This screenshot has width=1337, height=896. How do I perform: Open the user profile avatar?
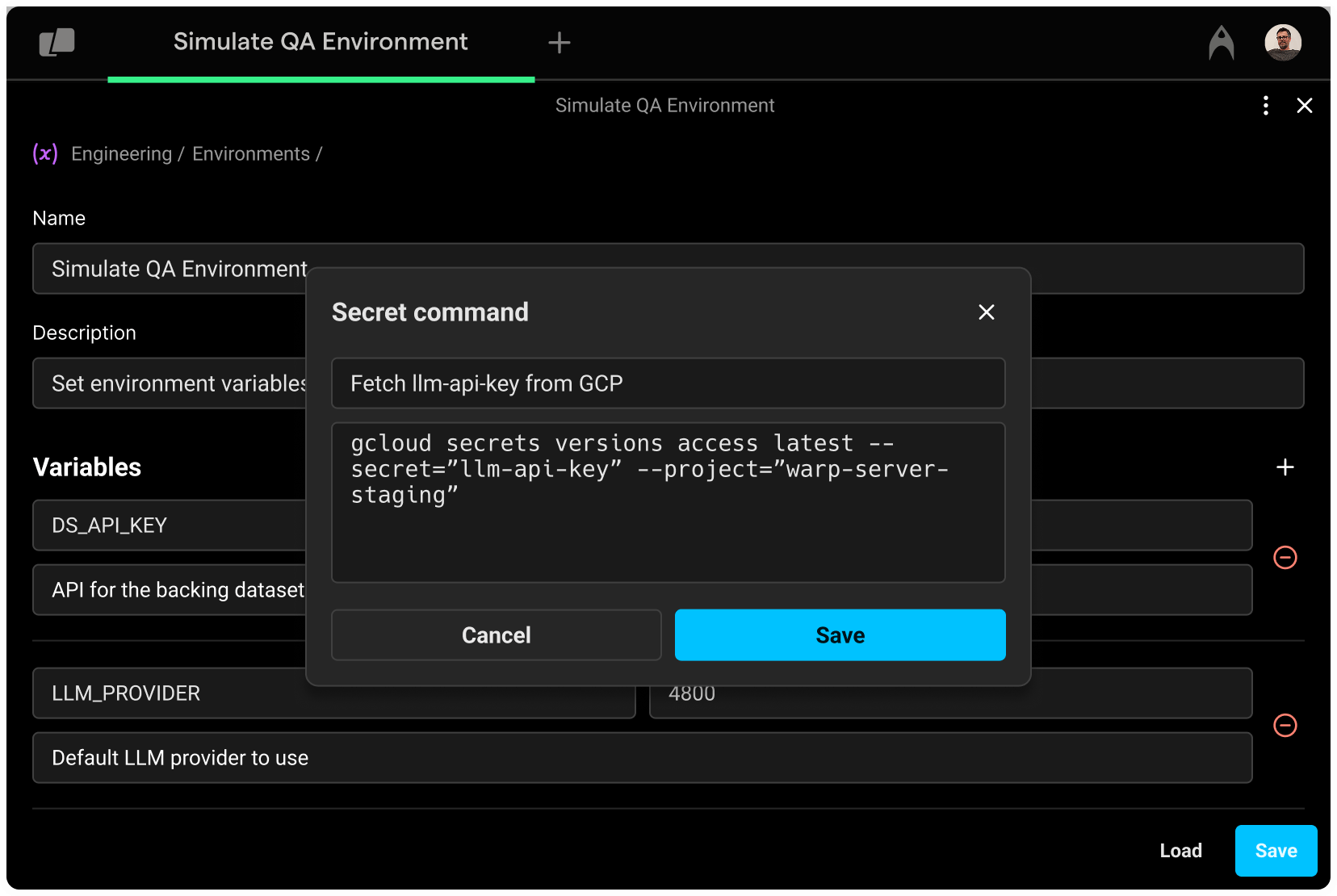(x=1282, y=43)
